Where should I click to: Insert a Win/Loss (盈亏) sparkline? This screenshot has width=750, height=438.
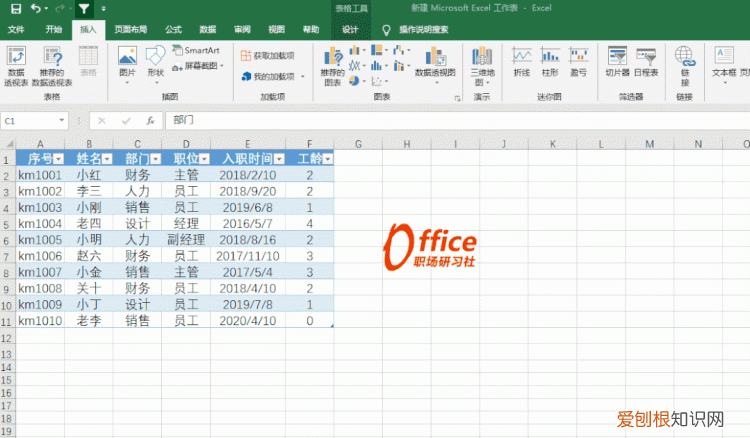[579, 62]
